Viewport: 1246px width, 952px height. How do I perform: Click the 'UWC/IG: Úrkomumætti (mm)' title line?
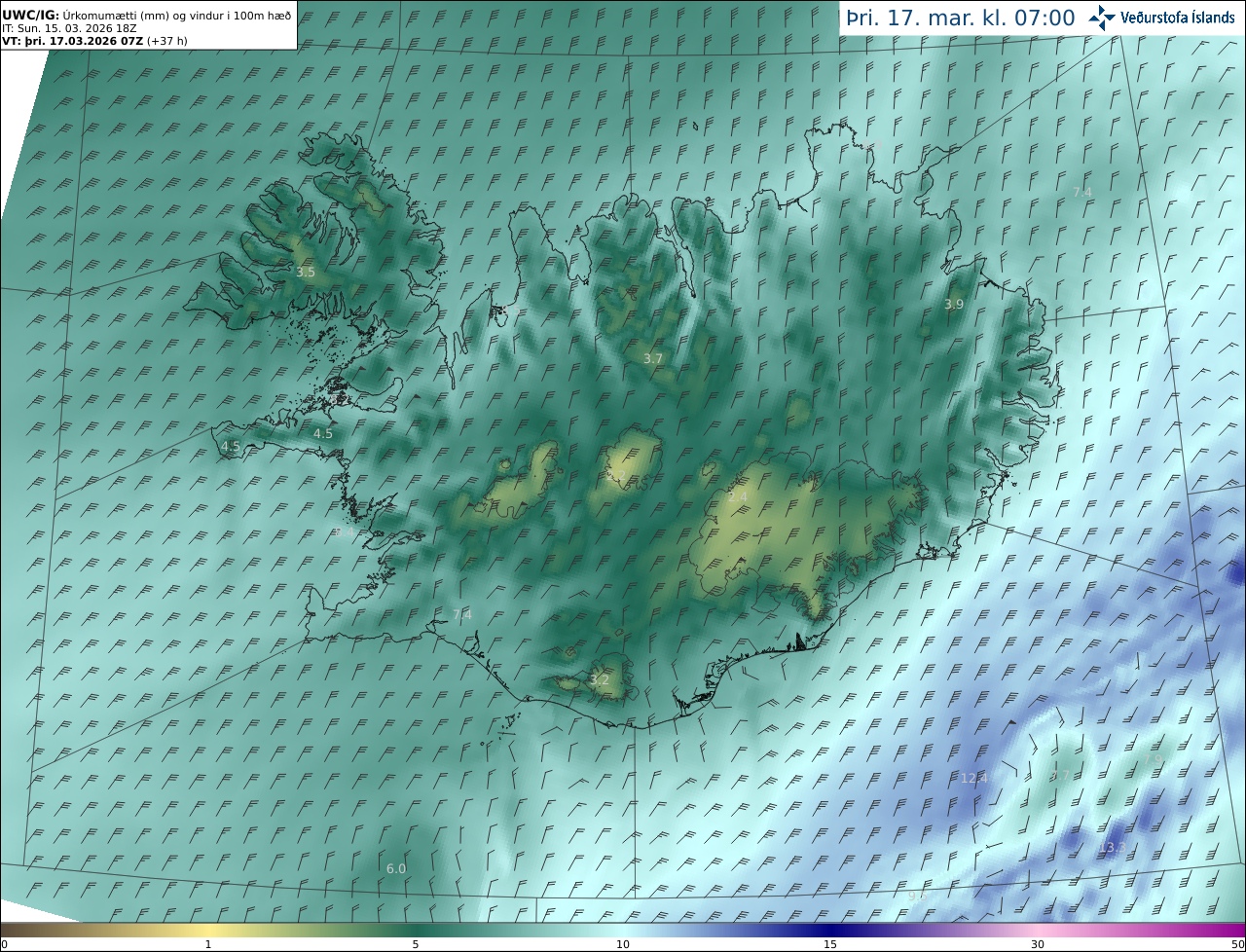(146, 16)
